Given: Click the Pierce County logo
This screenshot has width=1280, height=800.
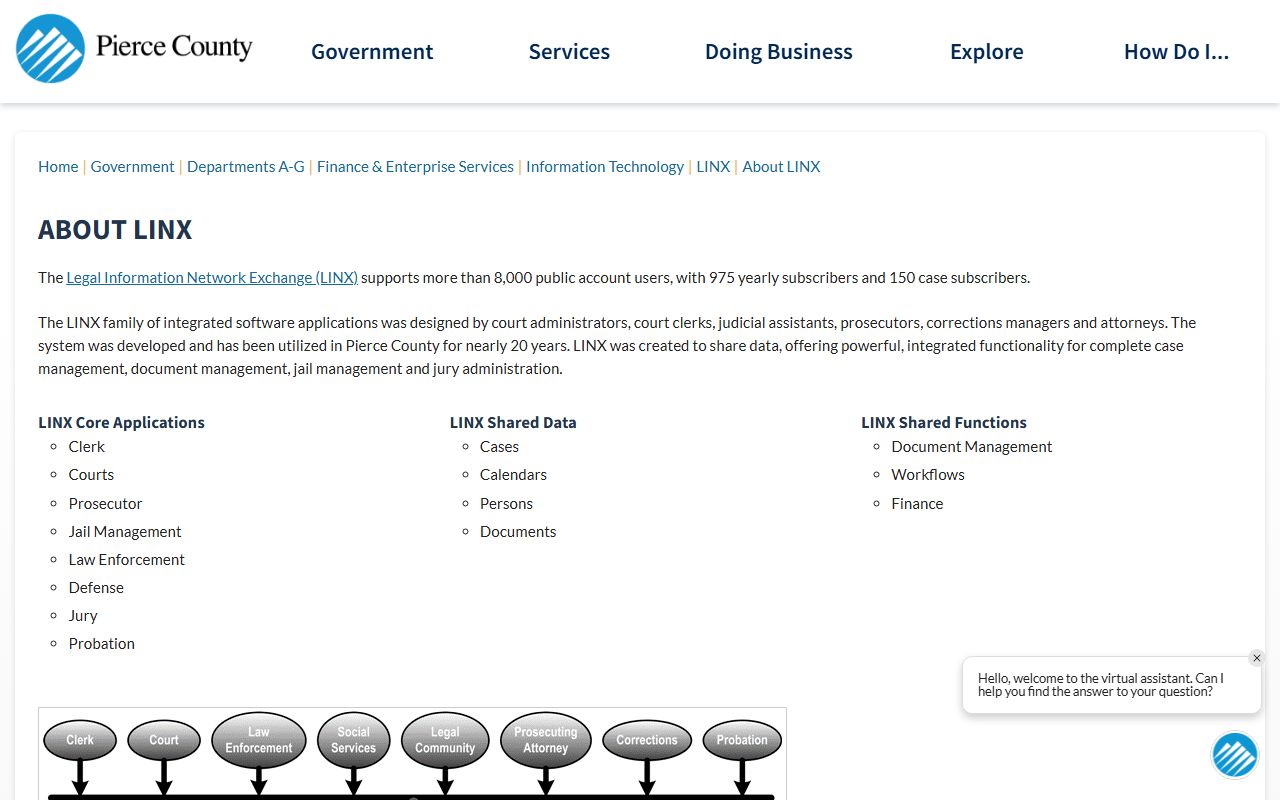Looking at the screenshot, I should click(x=134, y=48).
